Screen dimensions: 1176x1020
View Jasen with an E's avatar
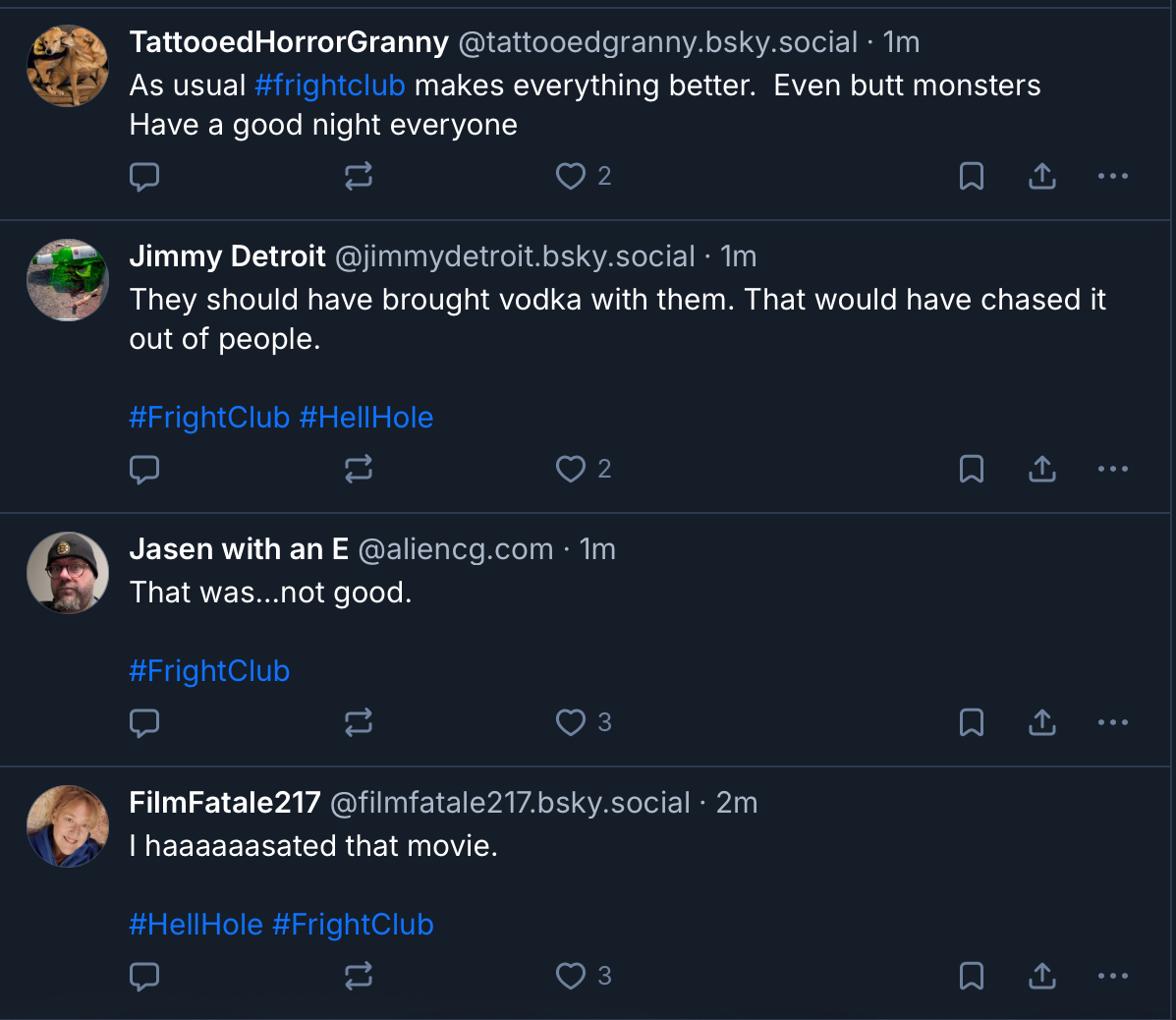(x=68, y=573)
